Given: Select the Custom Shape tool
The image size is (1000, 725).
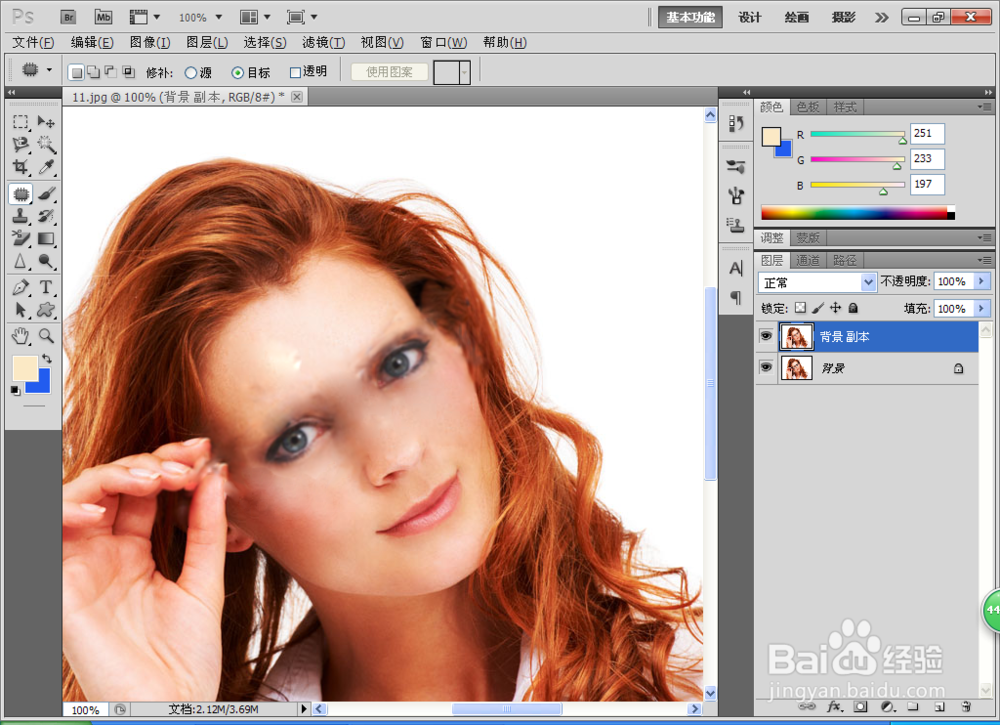Looking at the screenshot, I should tap(46, 311).
